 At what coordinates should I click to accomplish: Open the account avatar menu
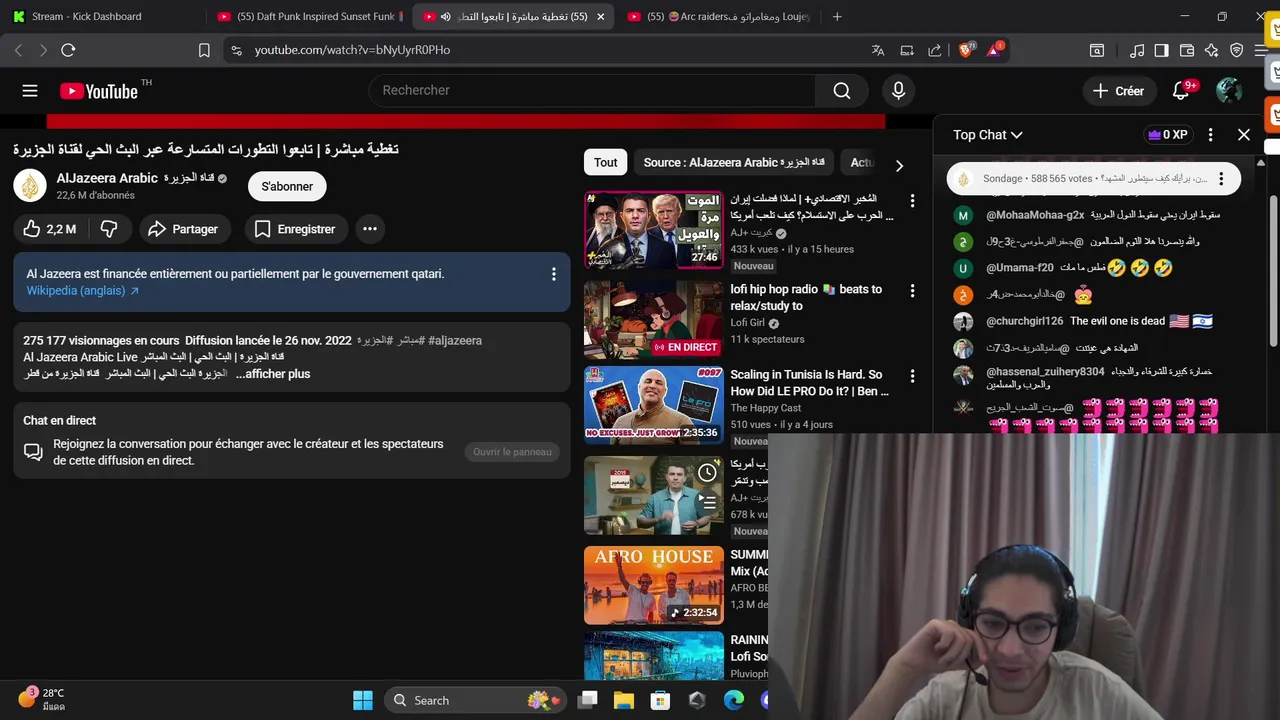(x=1229, y=91)
